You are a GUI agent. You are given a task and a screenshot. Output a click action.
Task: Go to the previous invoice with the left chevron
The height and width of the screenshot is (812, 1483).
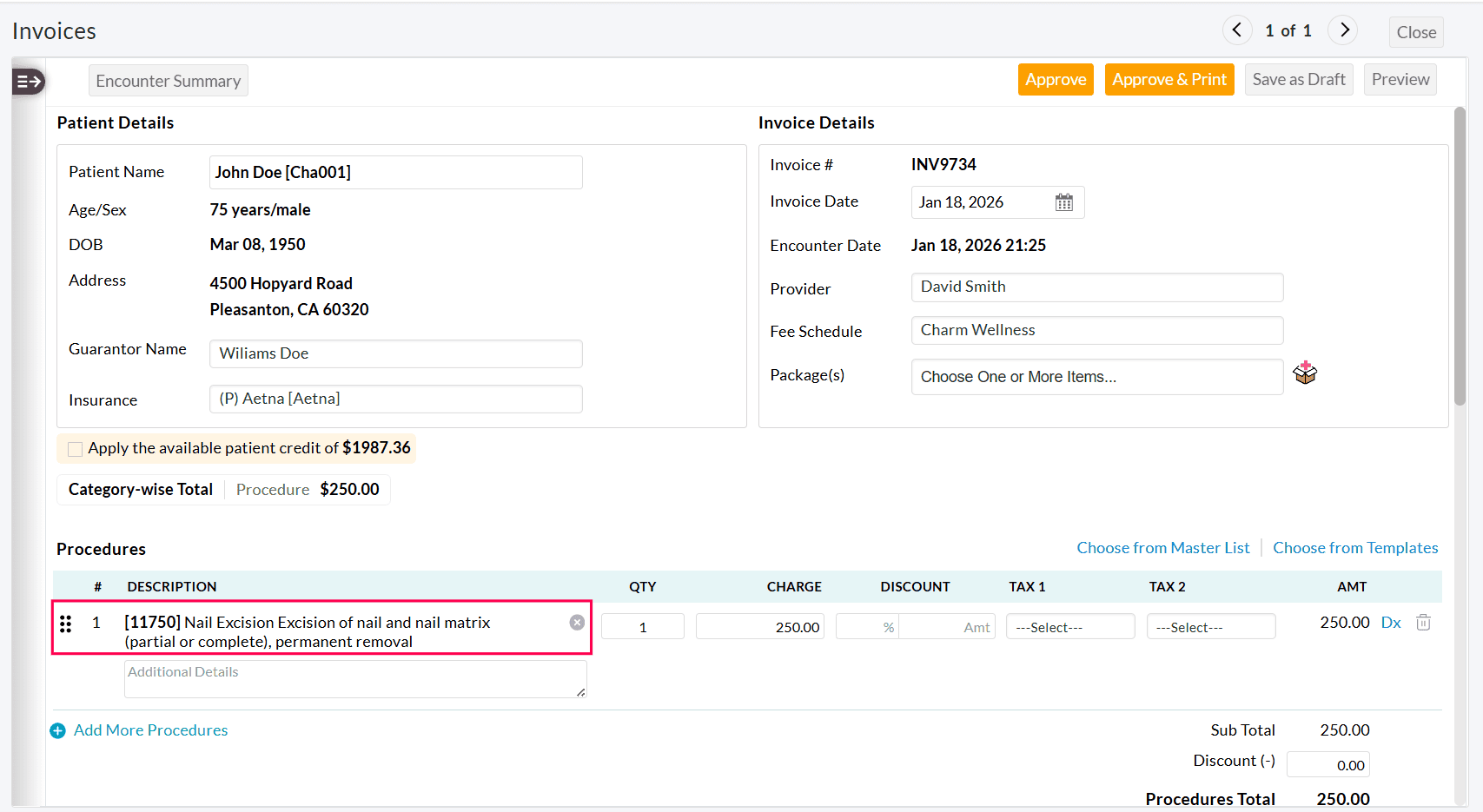pos(1237,30)
